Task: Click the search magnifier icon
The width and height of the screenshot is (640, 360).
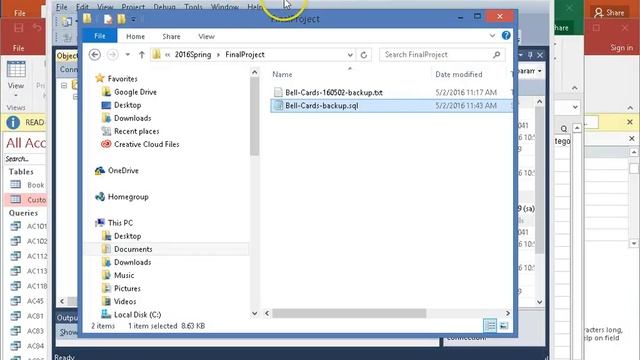Action: [497, 54]
